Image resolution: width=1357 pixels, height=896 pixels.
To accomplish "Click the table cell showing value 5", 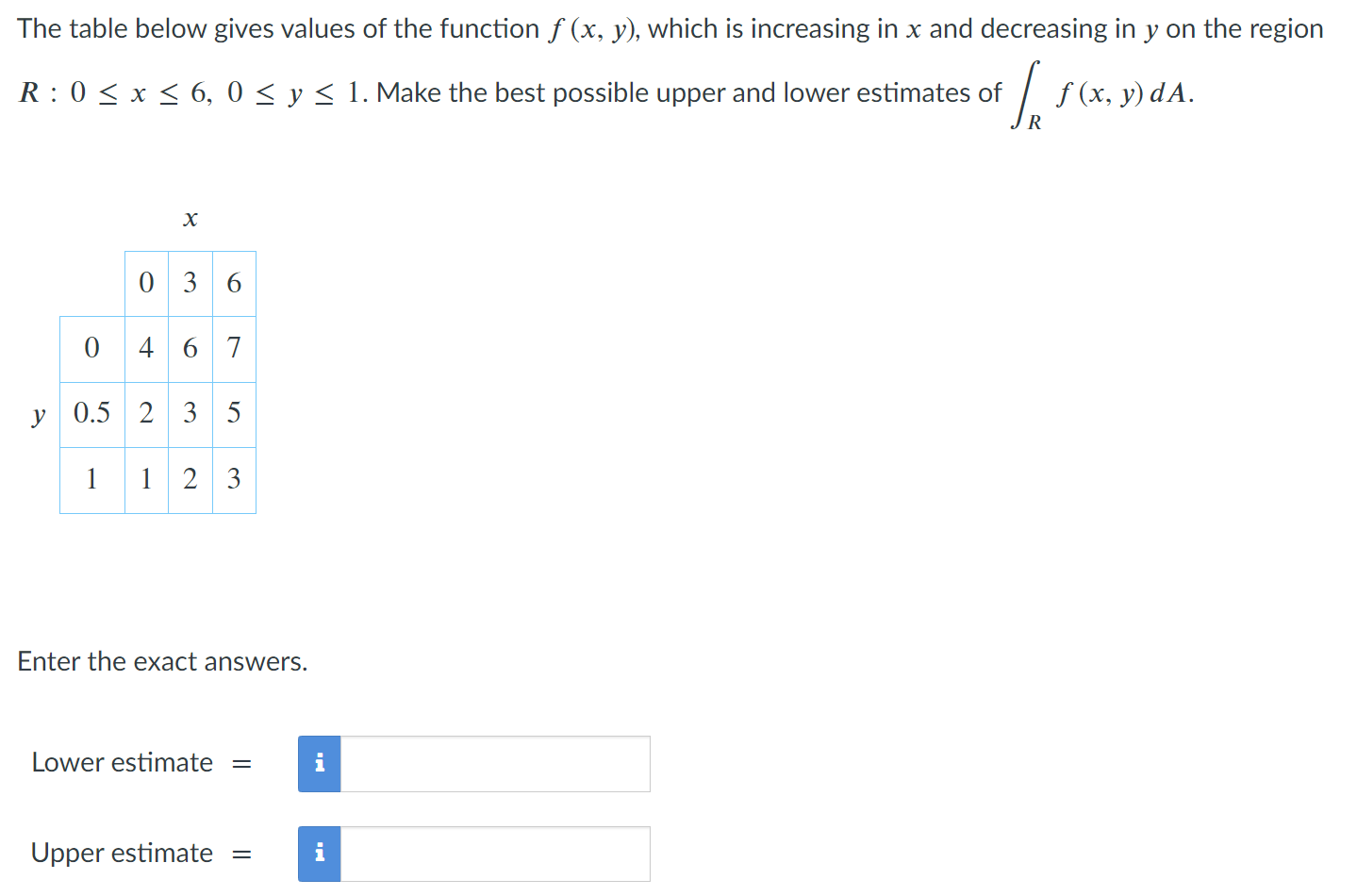I will [x=233, y=412].
